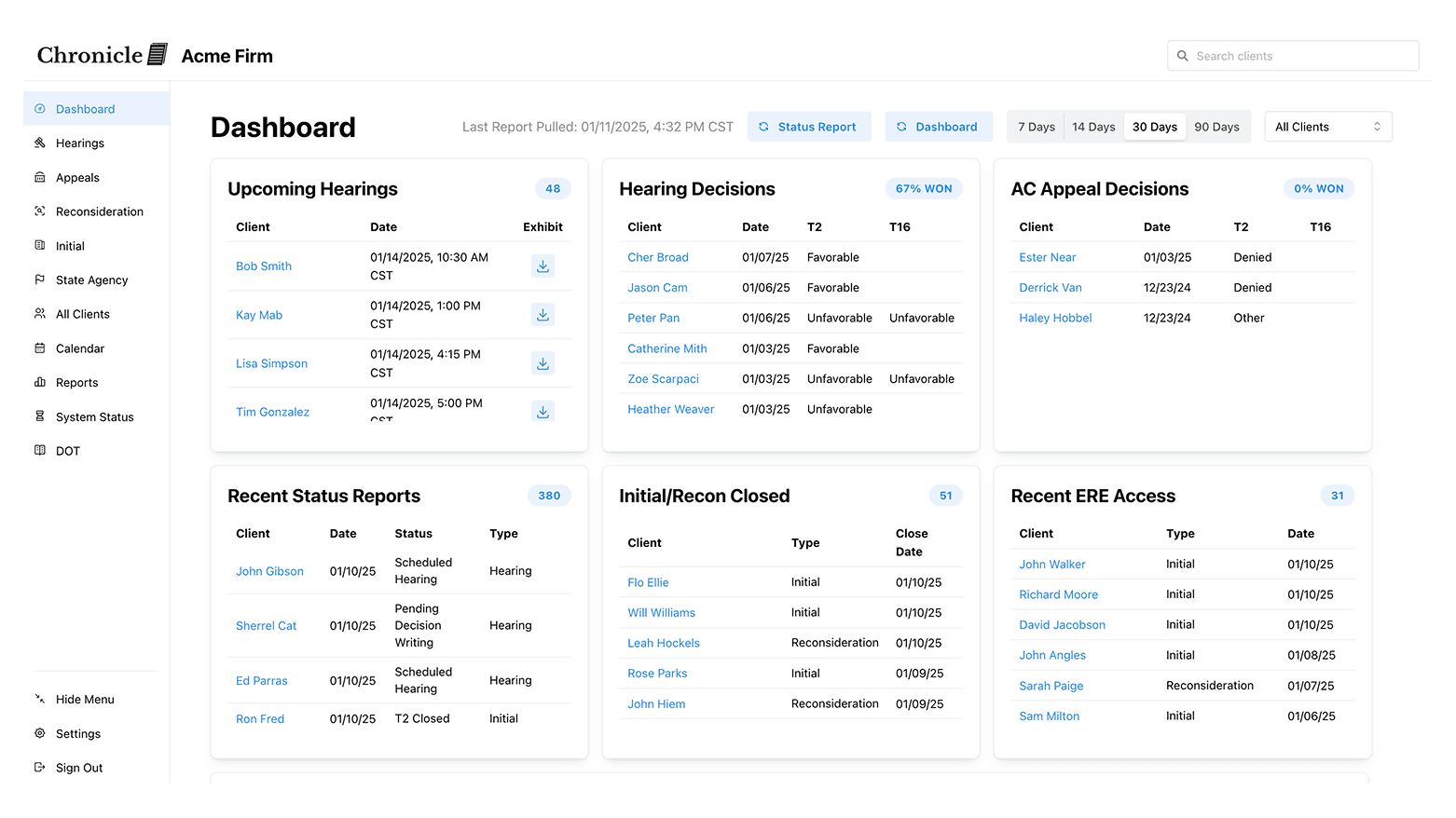Click inside the Search clients field
Image resolution: width=1456 pixels, height=818 pixels.
pos(1292,55)
